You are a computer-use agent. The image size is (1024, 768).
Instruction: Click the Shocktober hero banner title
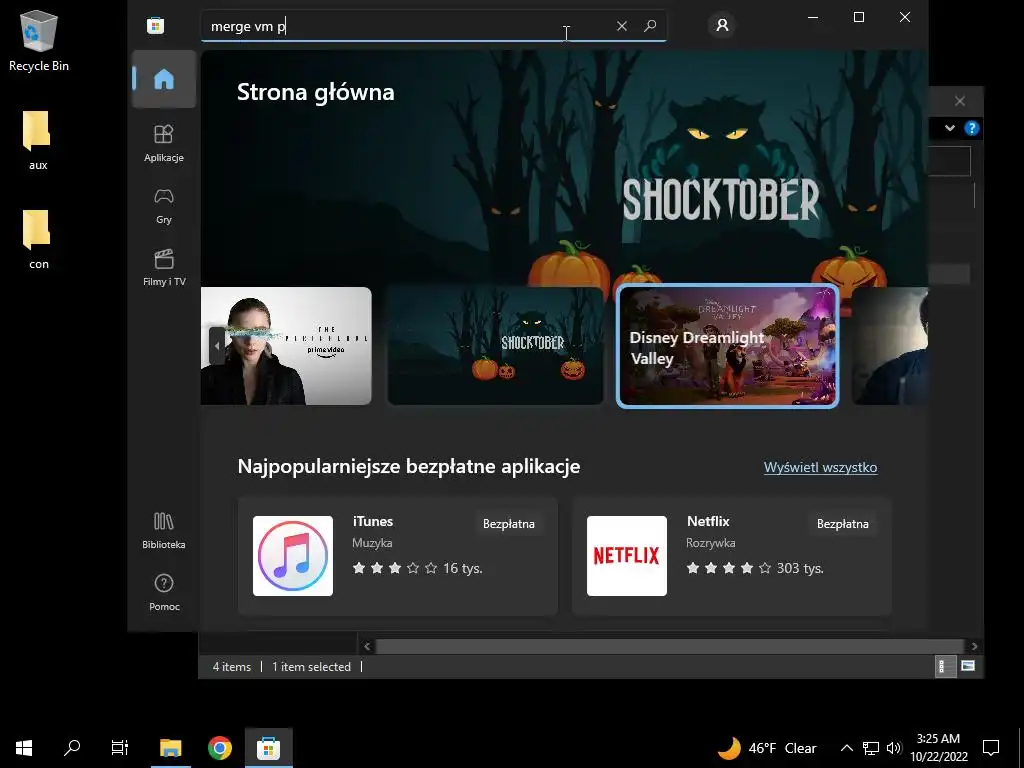(x=720, y=199)
